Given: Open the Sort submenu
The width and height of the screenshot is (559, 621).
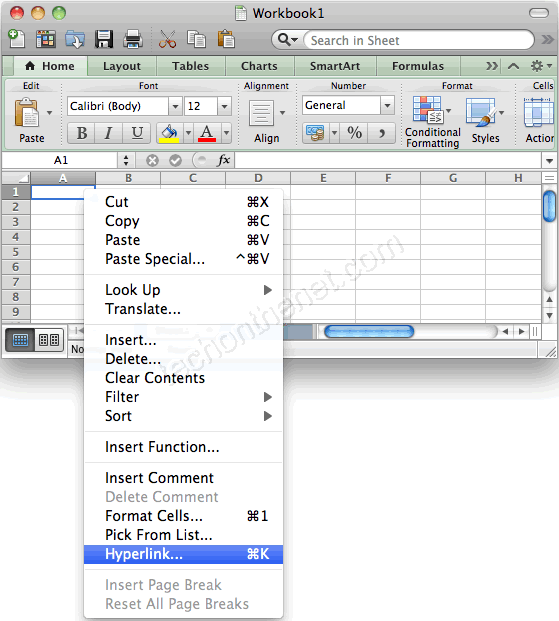Looking at the screenshot, I should 183,416.
